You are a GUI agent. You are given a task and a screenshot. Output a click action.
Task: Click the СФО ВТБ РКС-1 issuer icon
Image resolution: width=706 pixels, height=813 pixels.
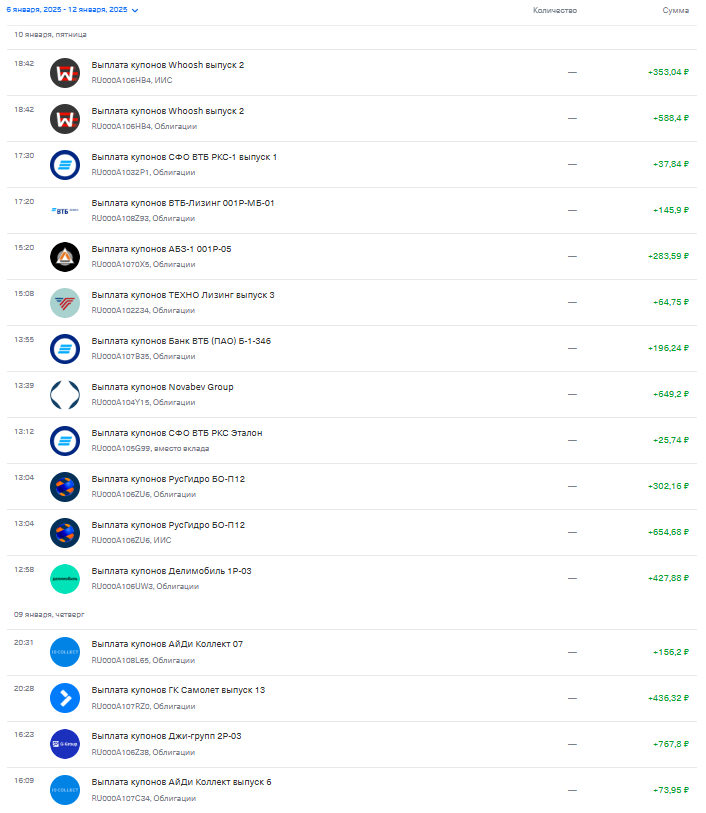pyautogui.click(x=65, y=165)
